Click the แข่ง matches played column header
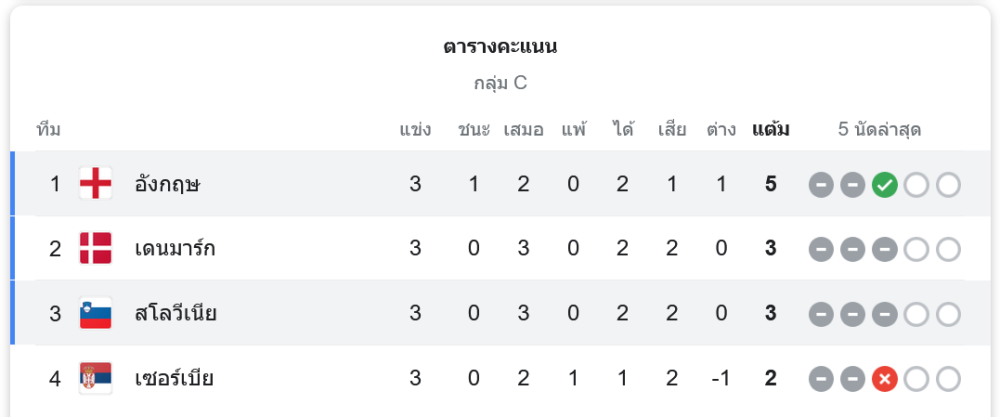 coord(415,130)
